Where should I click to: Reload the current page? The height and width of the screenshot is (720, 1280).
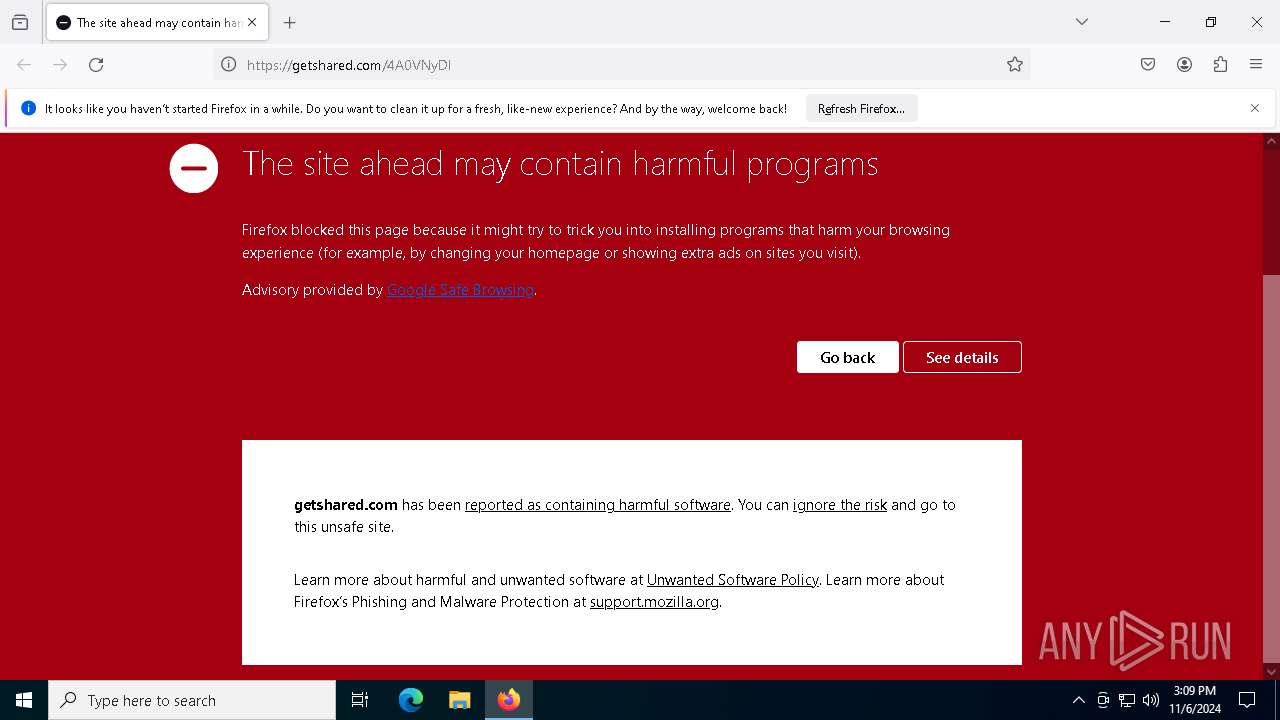96,65
